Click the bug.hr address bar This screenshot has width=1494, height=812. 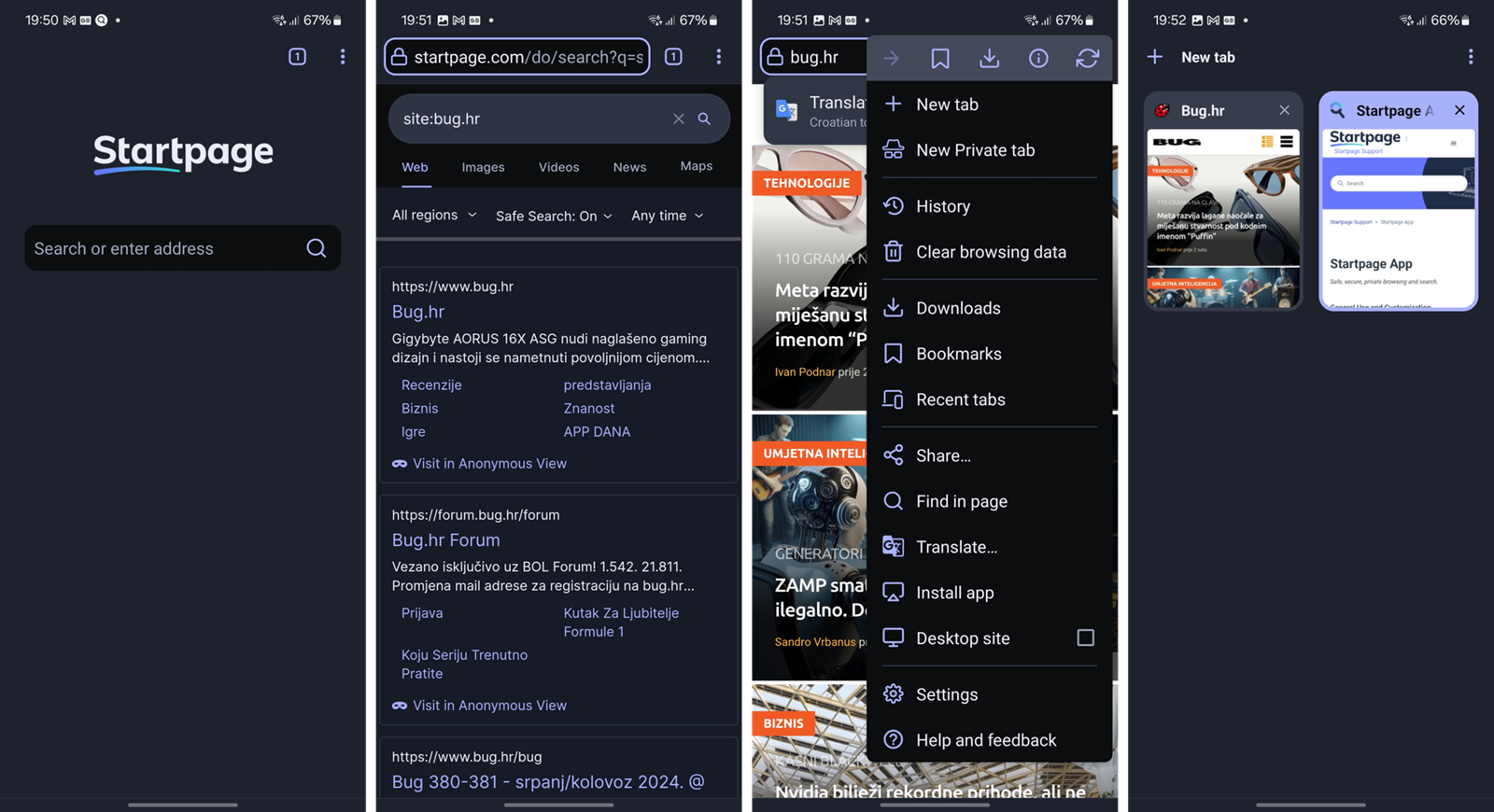[814, 57]
